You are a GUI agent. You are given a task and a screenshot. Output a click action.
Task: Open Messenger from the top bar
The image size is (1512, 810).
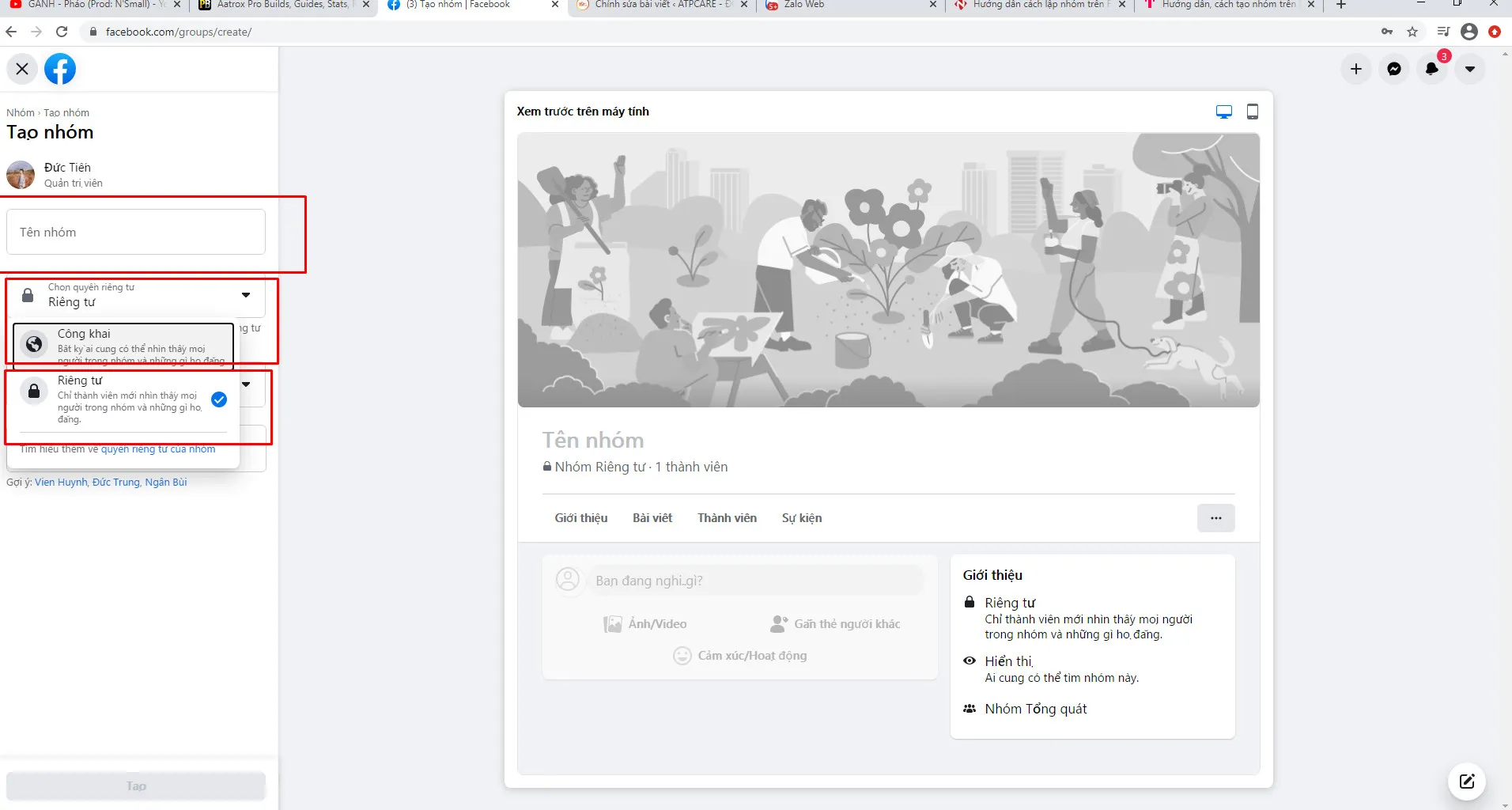1394,69
